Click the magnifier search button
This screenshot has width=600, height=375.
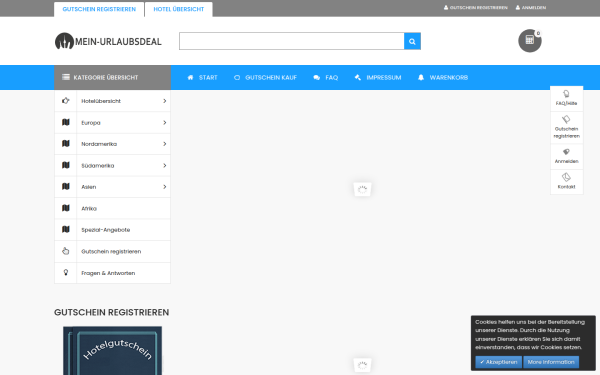pyautogui.click(x=412, y=41)
